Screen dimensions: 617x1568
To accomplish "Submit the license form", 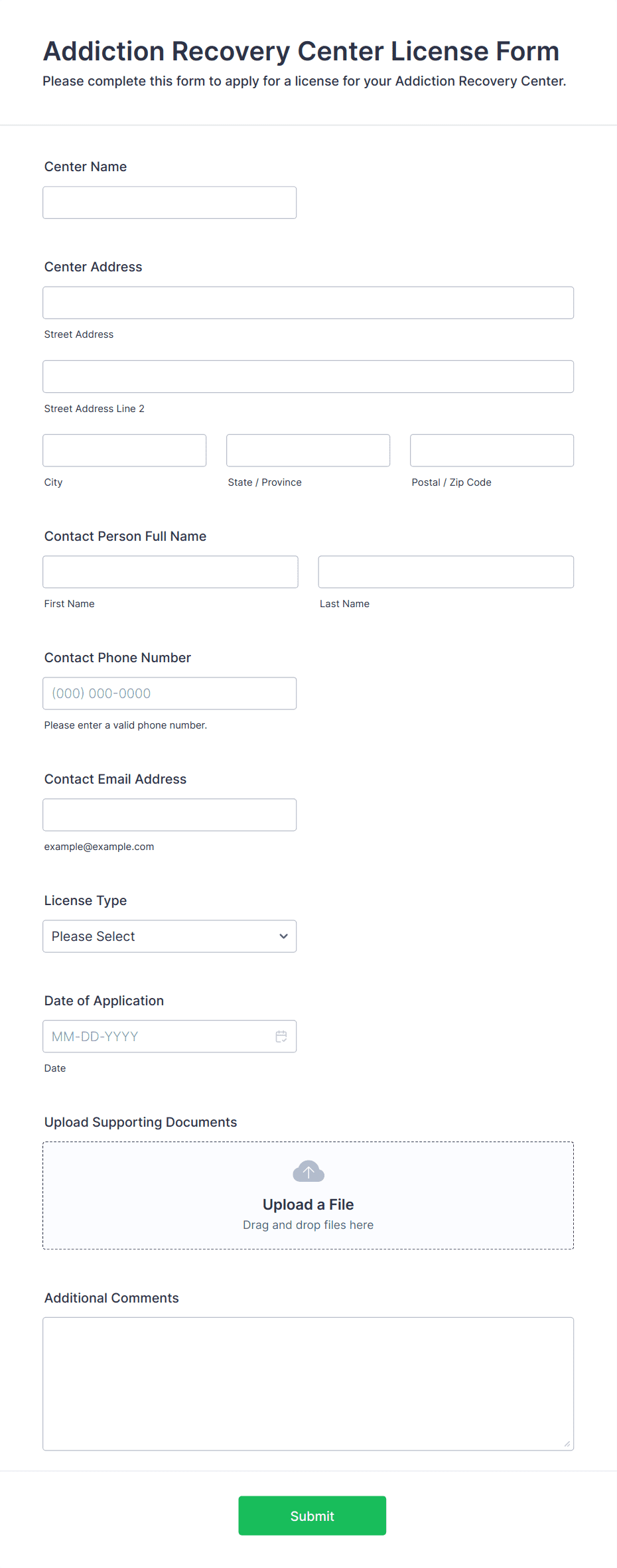I will pyautogui.click(x=312, y=1516).
